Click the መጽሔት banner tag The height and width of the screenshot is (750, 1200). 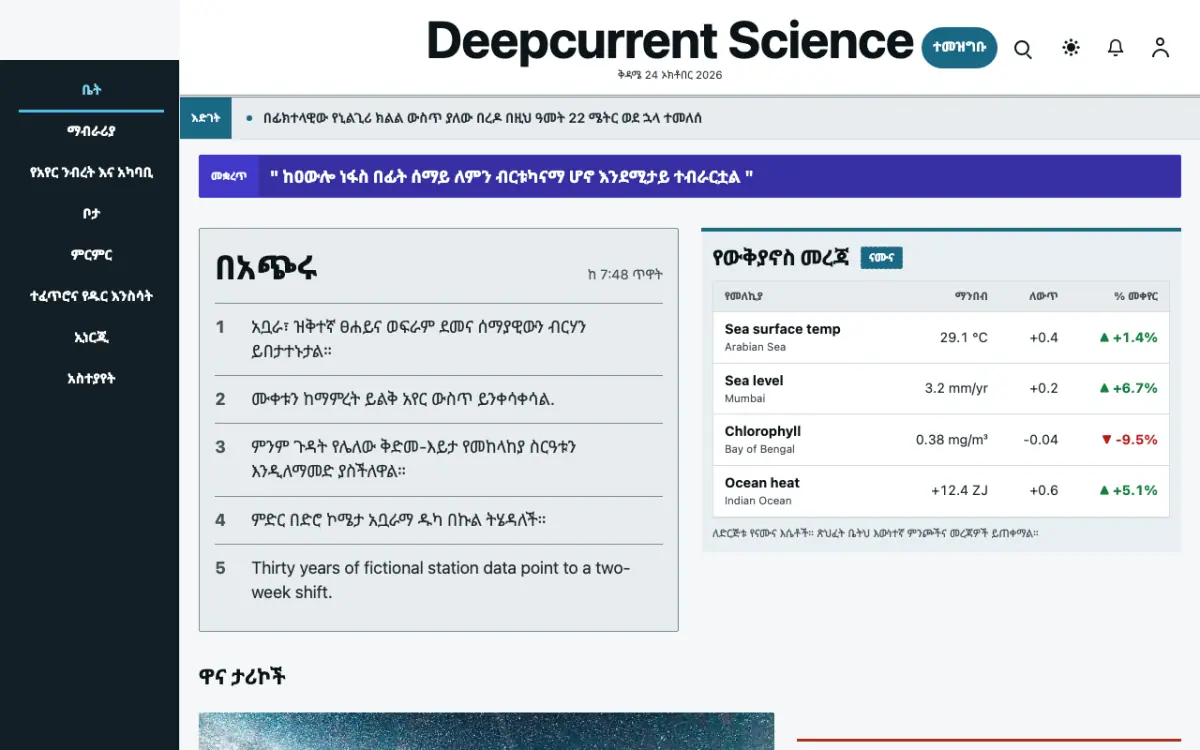click(x=229, y=176)
